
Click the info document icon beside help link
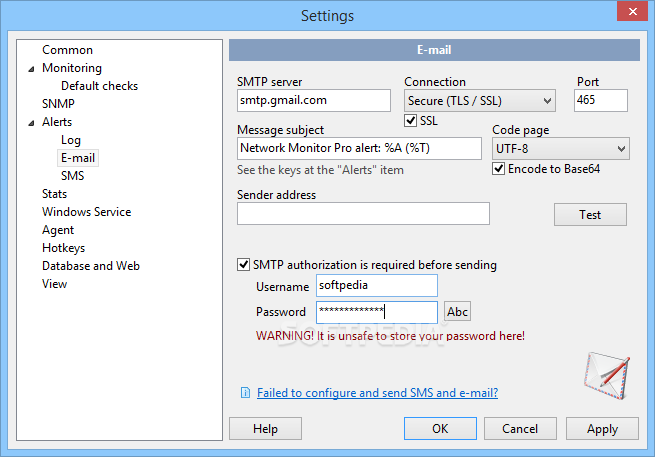(246, 393)
